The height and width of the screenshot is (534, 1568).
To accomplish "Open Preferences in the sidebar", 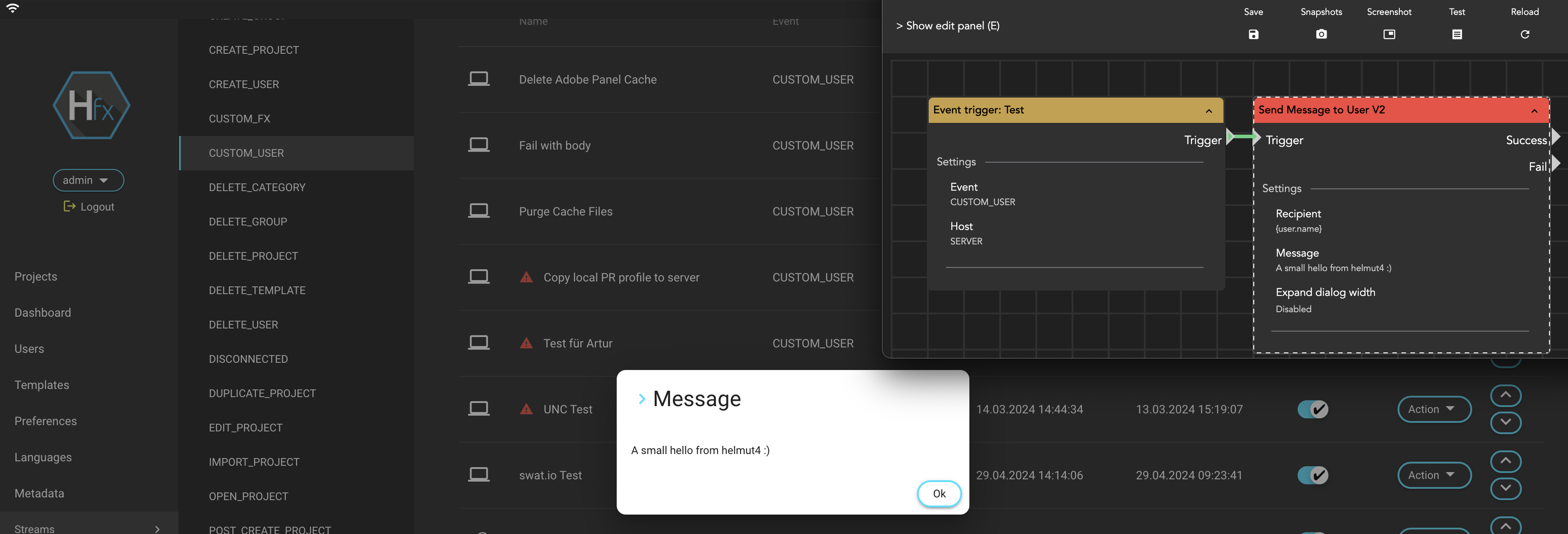I will [46, 421].
